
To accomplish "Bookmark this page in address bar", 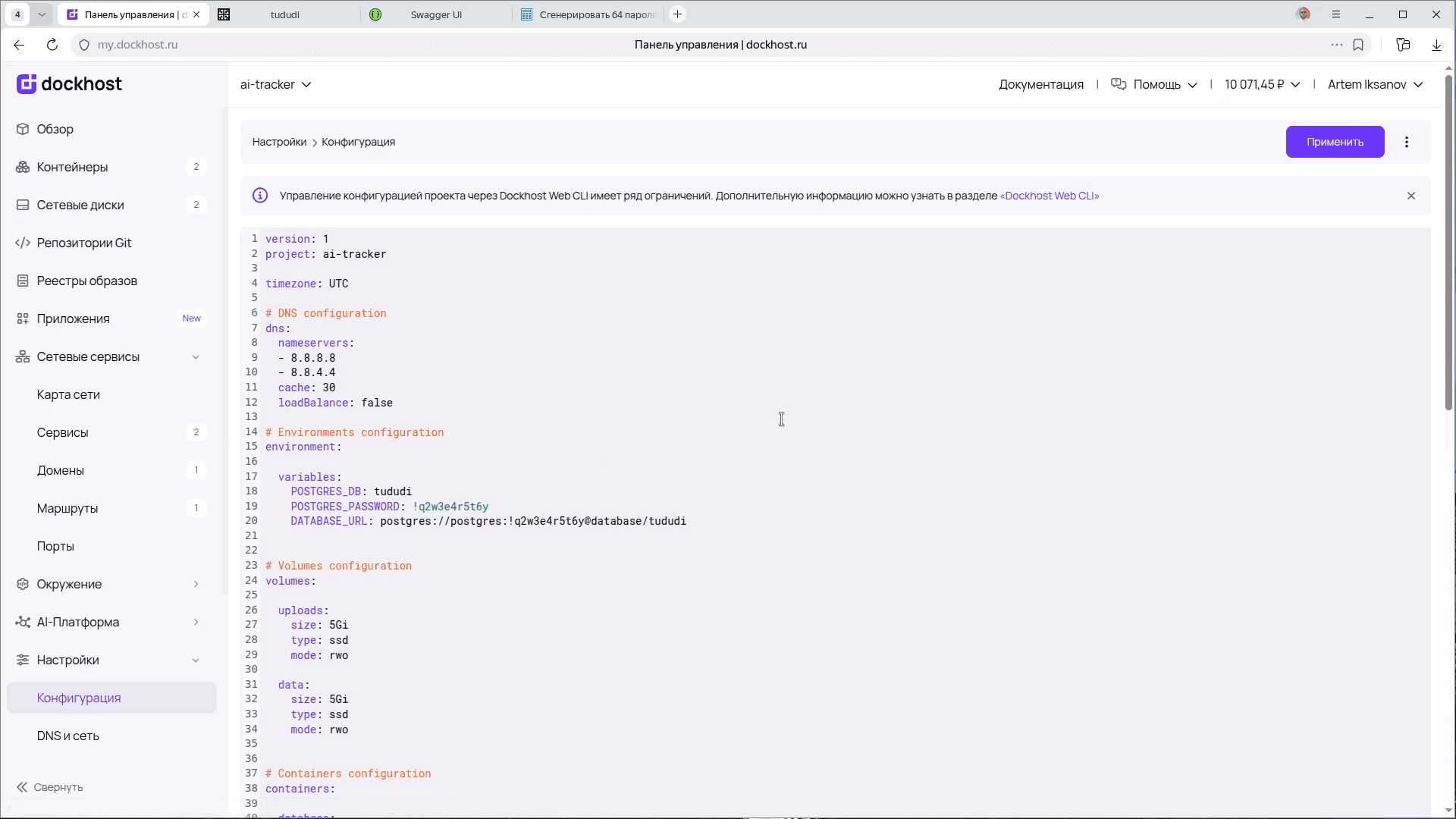I will [1358, 45].
